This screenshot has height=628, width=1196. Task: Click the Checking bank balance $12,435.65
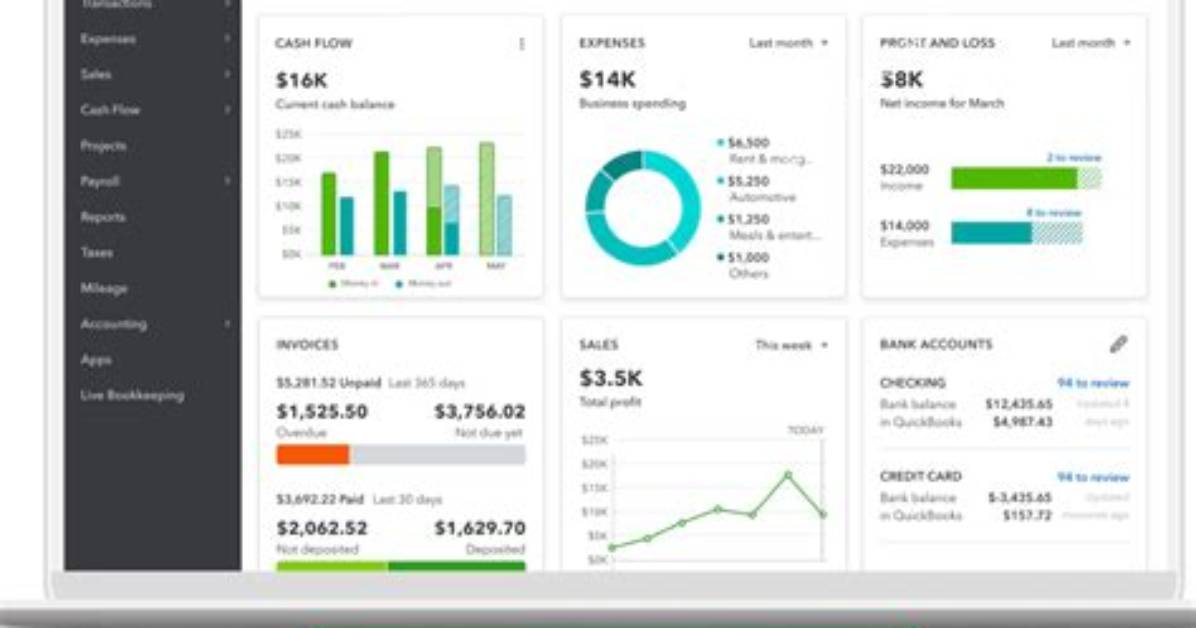point(1019,404)
